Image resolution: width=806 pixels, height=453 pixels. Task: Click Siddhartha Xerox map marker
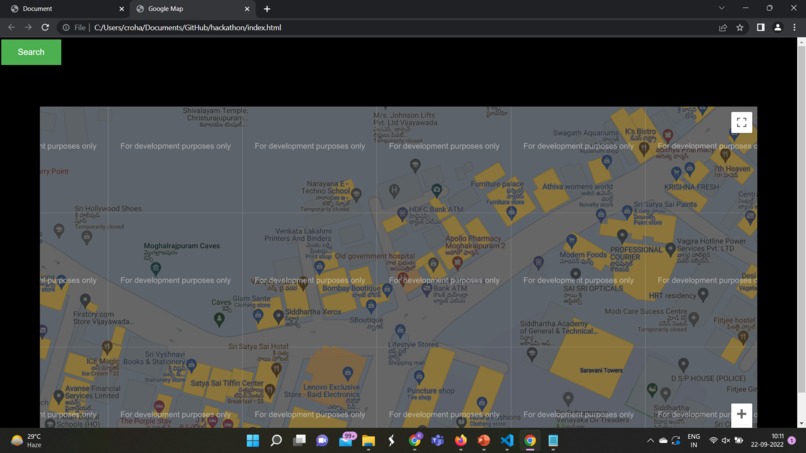click(x=278, y=317)
